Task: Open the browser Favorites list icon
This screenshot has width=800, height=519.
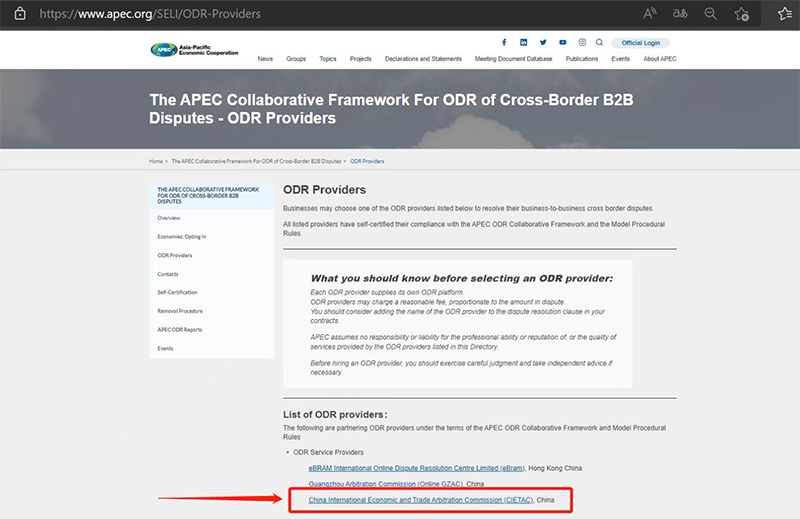Action: (785, 14)
